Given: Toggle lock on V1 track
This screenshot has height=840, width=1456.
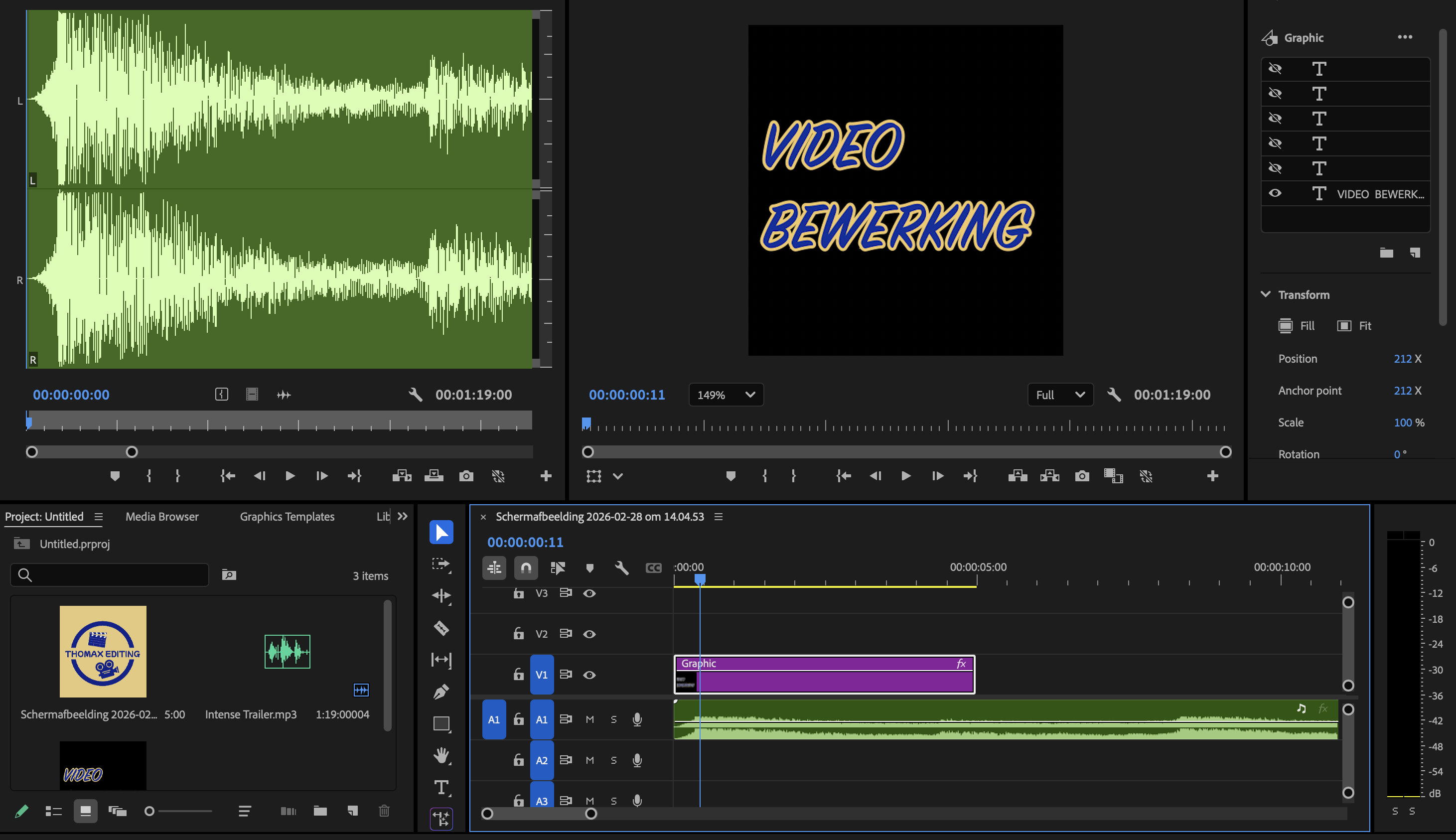Looking at the screenshot, I should [x=519, y=674].
